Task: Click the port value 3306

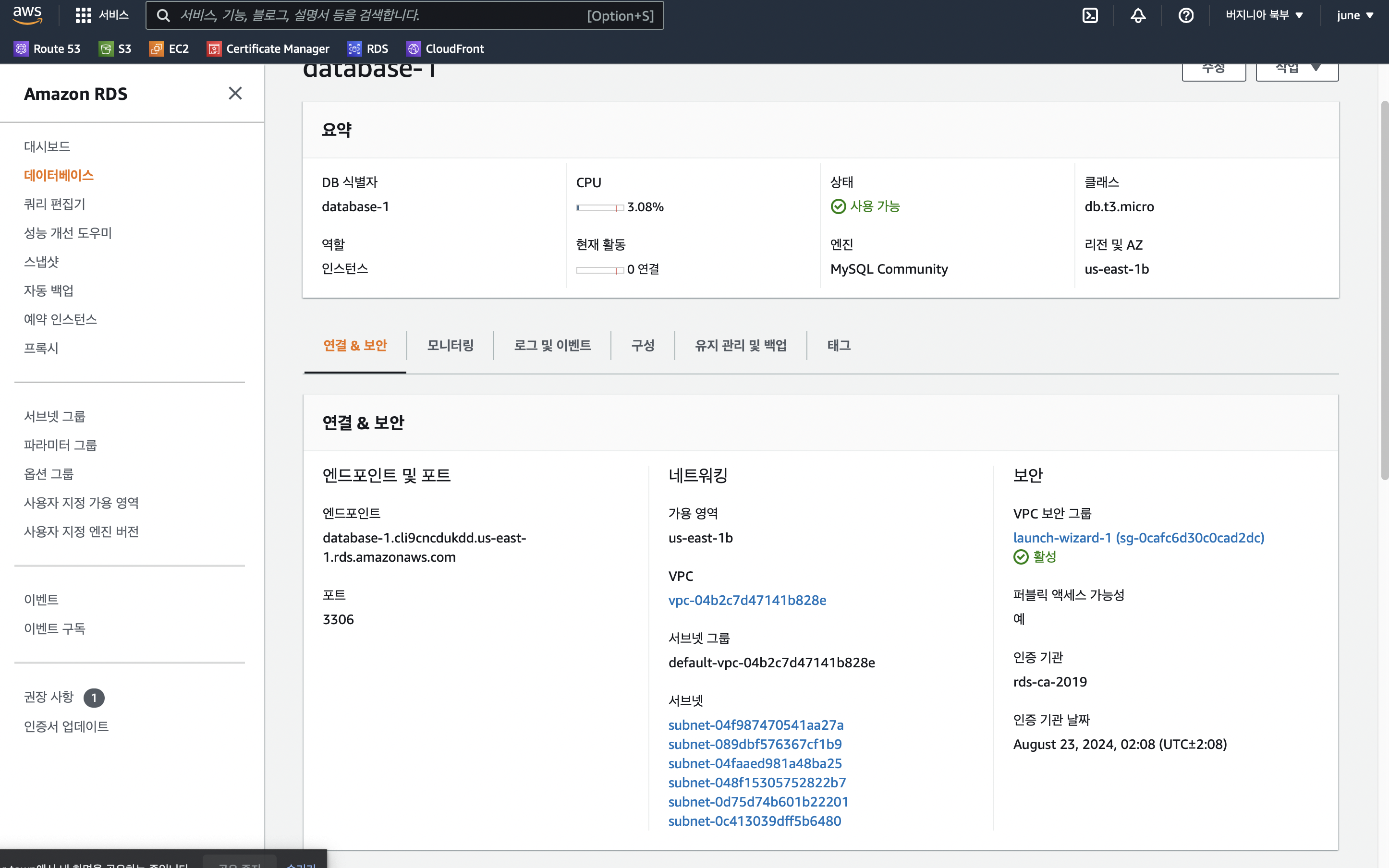Action: [338, 619]
